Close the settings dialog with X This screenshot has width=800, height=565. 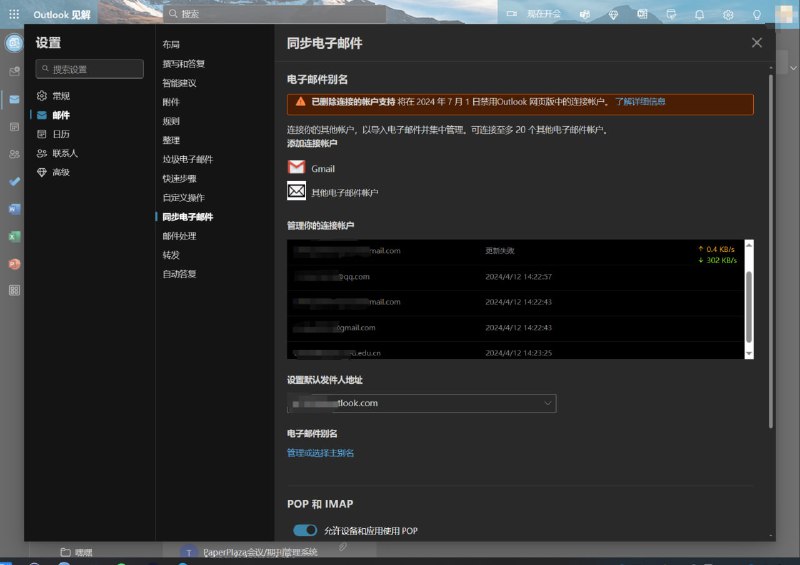click(757, 43)
